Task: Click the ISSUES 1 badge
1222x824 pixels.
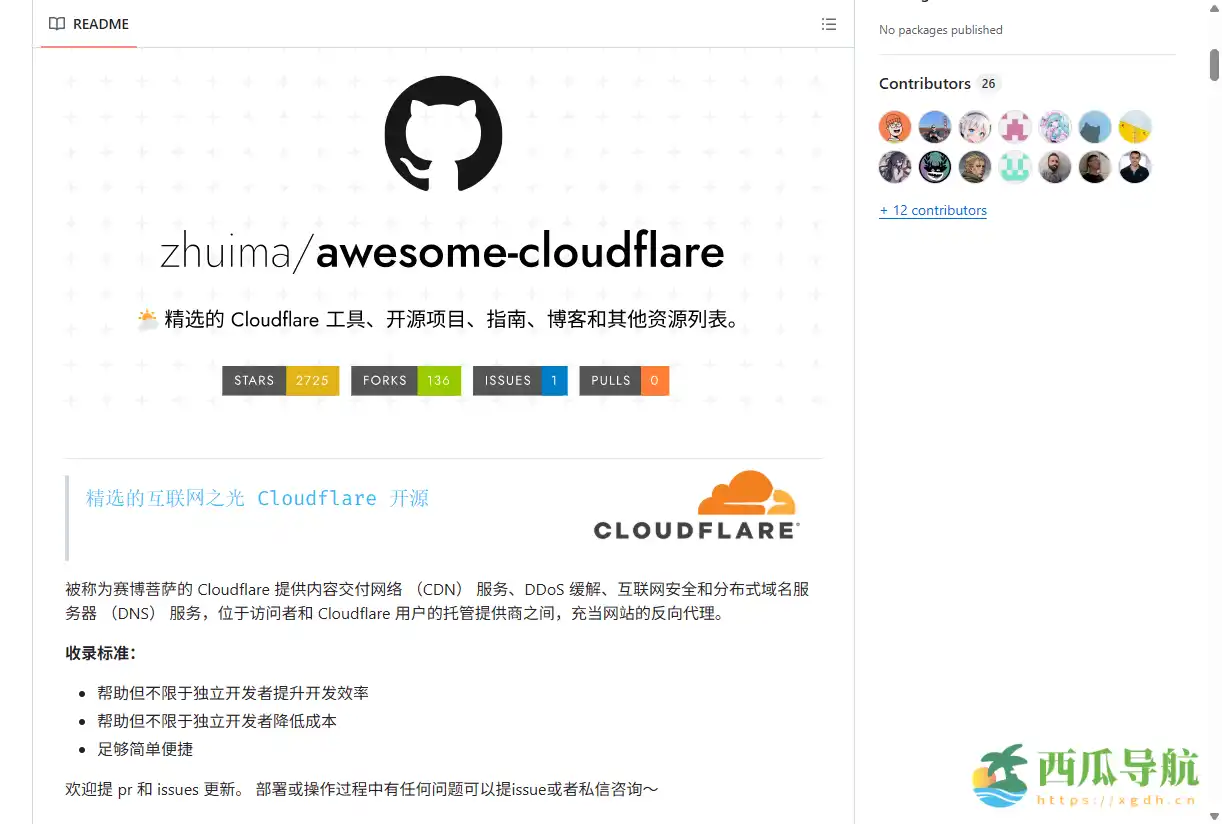Action: [x=520, y=380]
